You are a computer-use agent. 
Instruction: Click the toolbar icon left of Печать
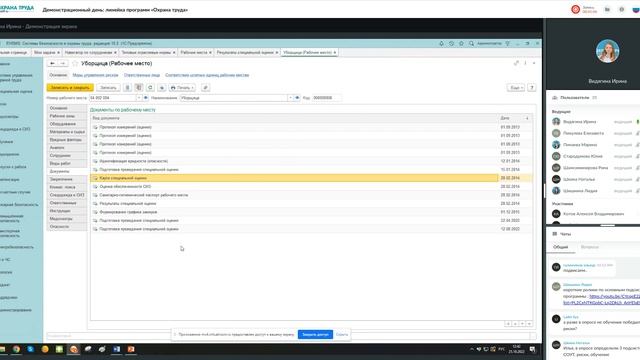coord(162,87)
